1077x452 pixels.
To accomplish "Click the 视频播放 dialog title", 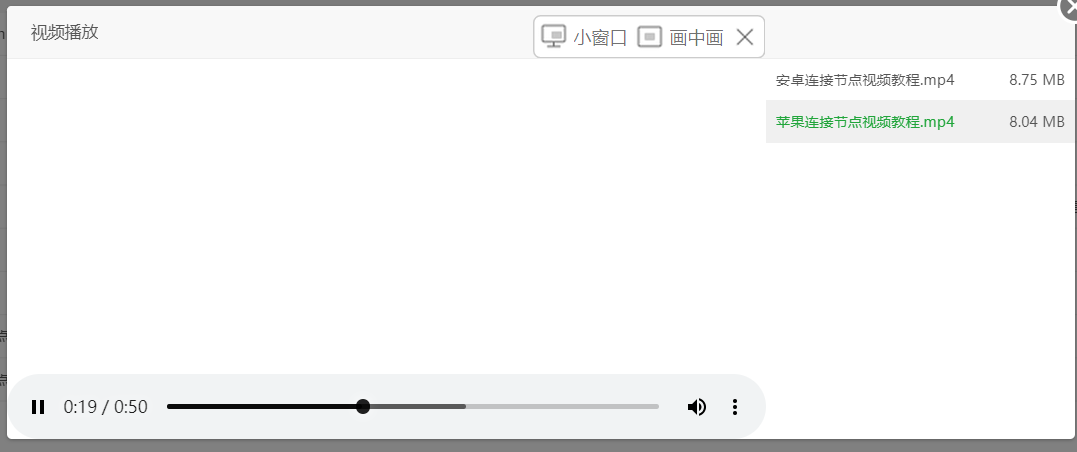I will 65,32.
